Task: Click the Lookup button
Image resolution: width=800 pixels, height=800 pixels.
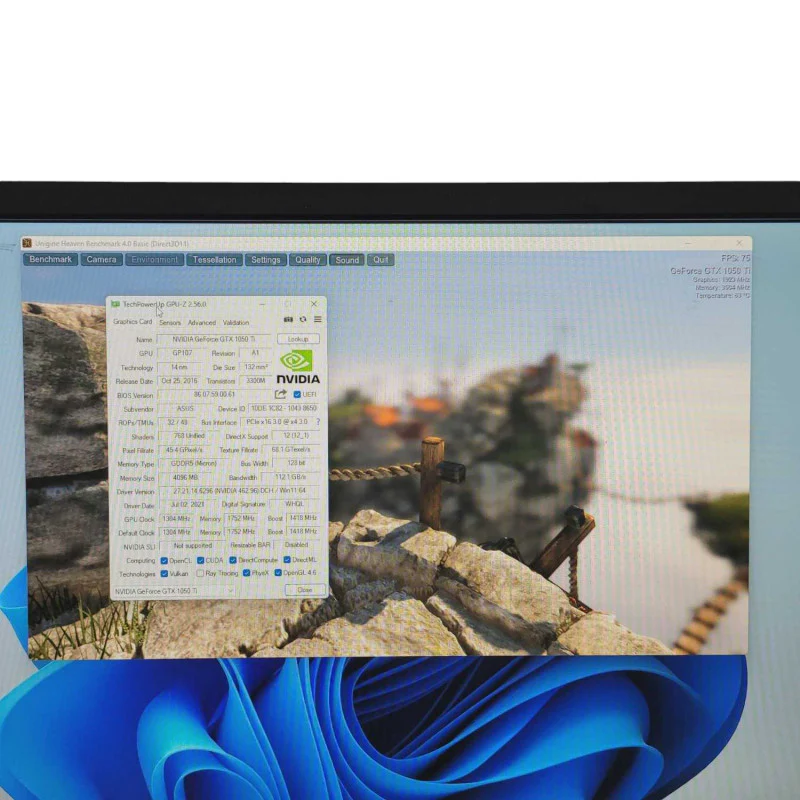Action: [298, 339]
